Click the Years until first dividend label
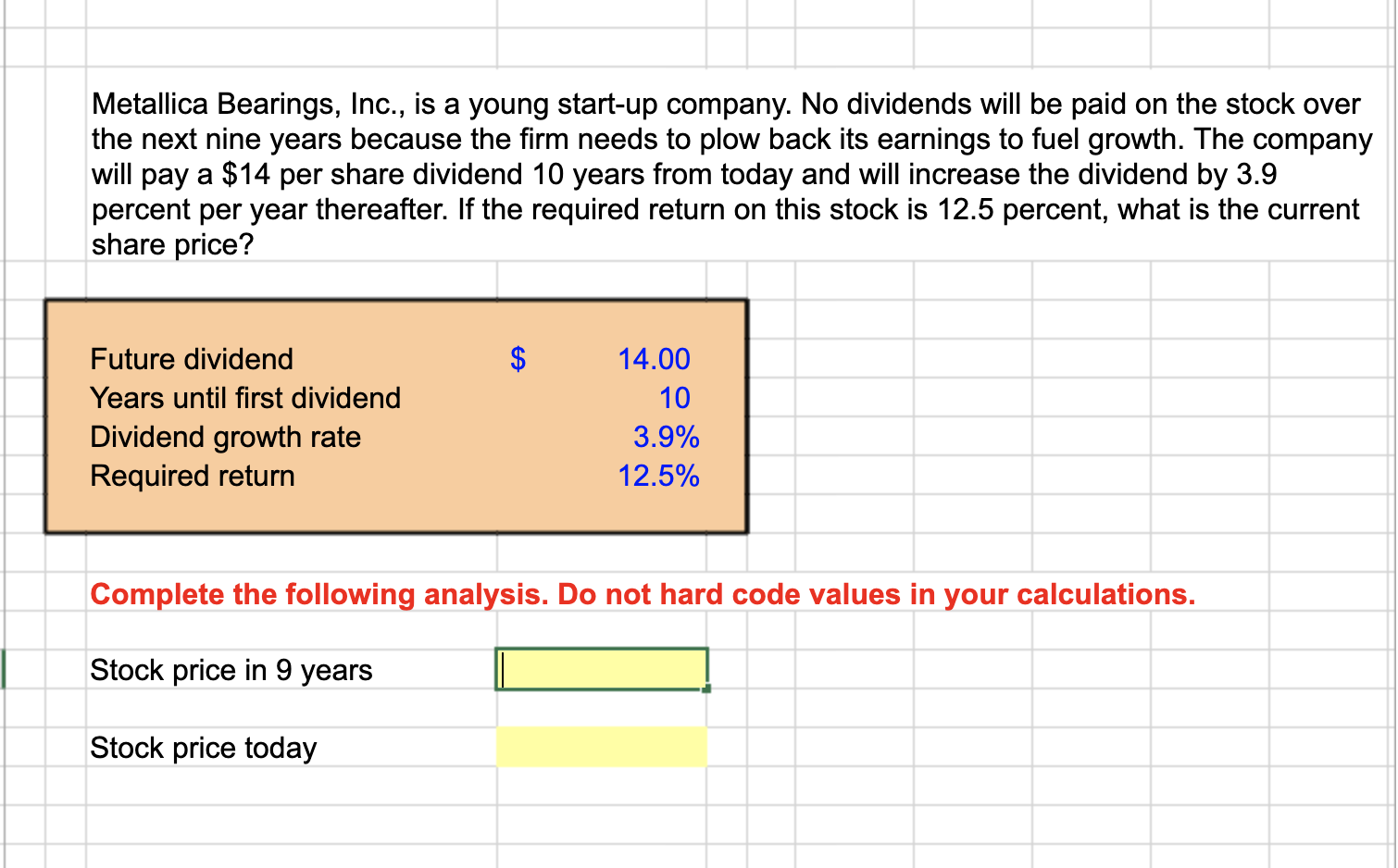 (244, 398)
